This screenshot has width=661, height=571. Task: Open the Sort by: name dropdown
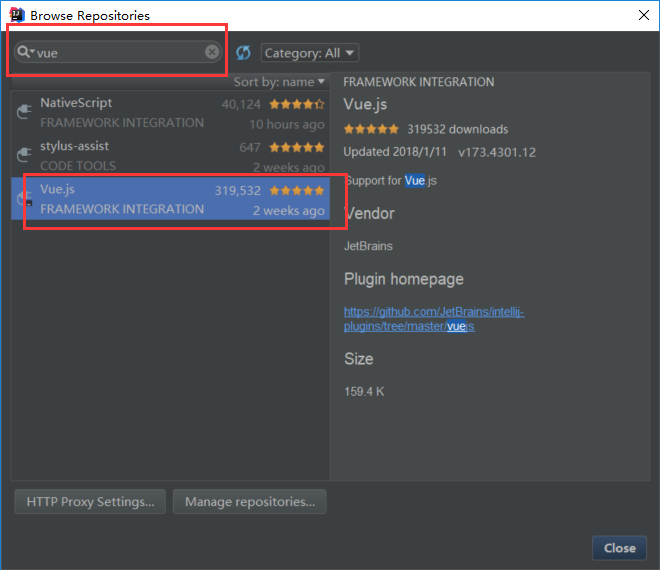(x=279, y=82)
